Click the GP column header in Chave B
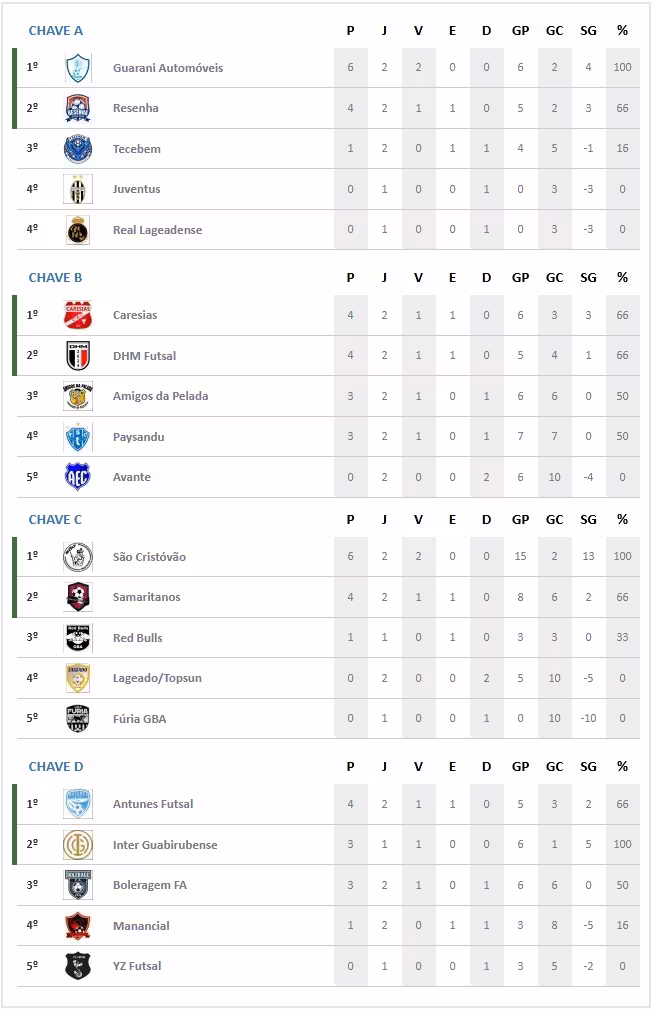 [x=520, y=278]
